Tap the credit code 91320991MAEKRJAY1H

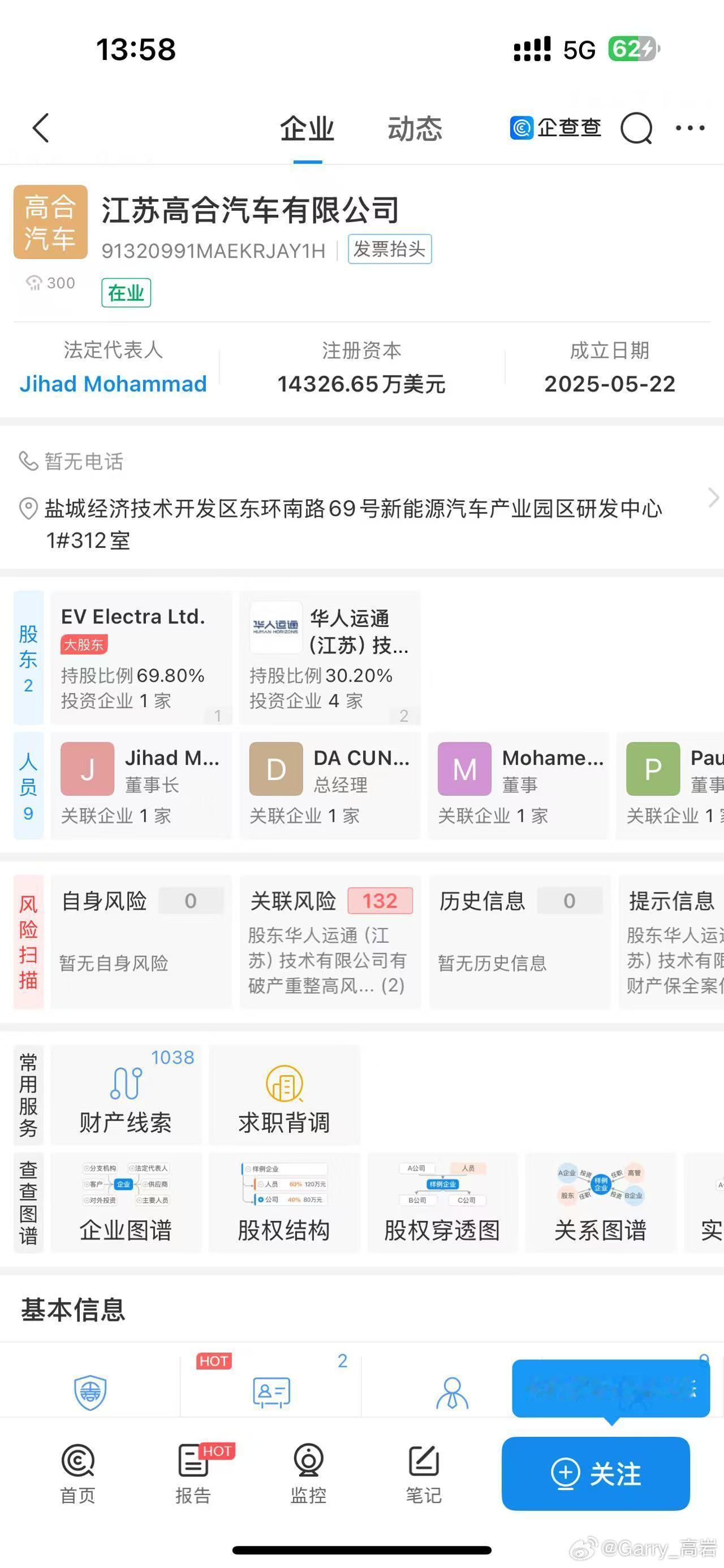point(213,251)
